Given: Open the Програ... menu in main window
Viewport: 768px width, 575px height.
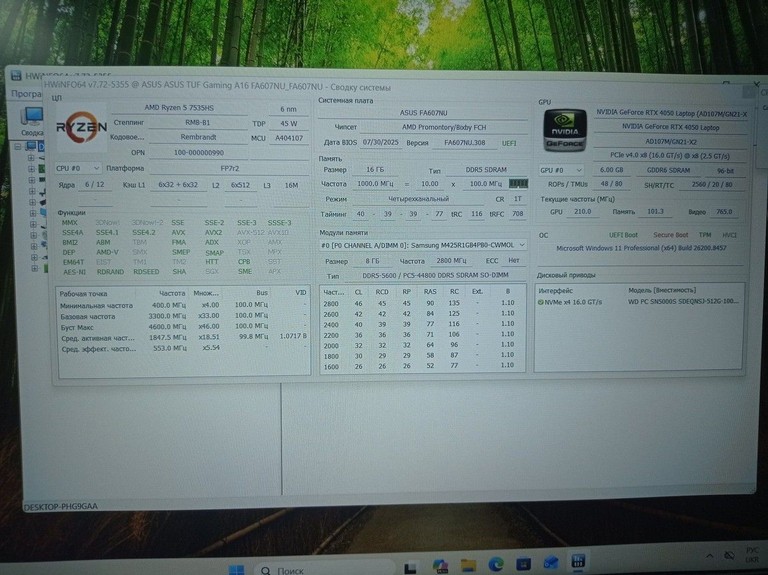Looking at the screenshot, I should coord(26,94).
